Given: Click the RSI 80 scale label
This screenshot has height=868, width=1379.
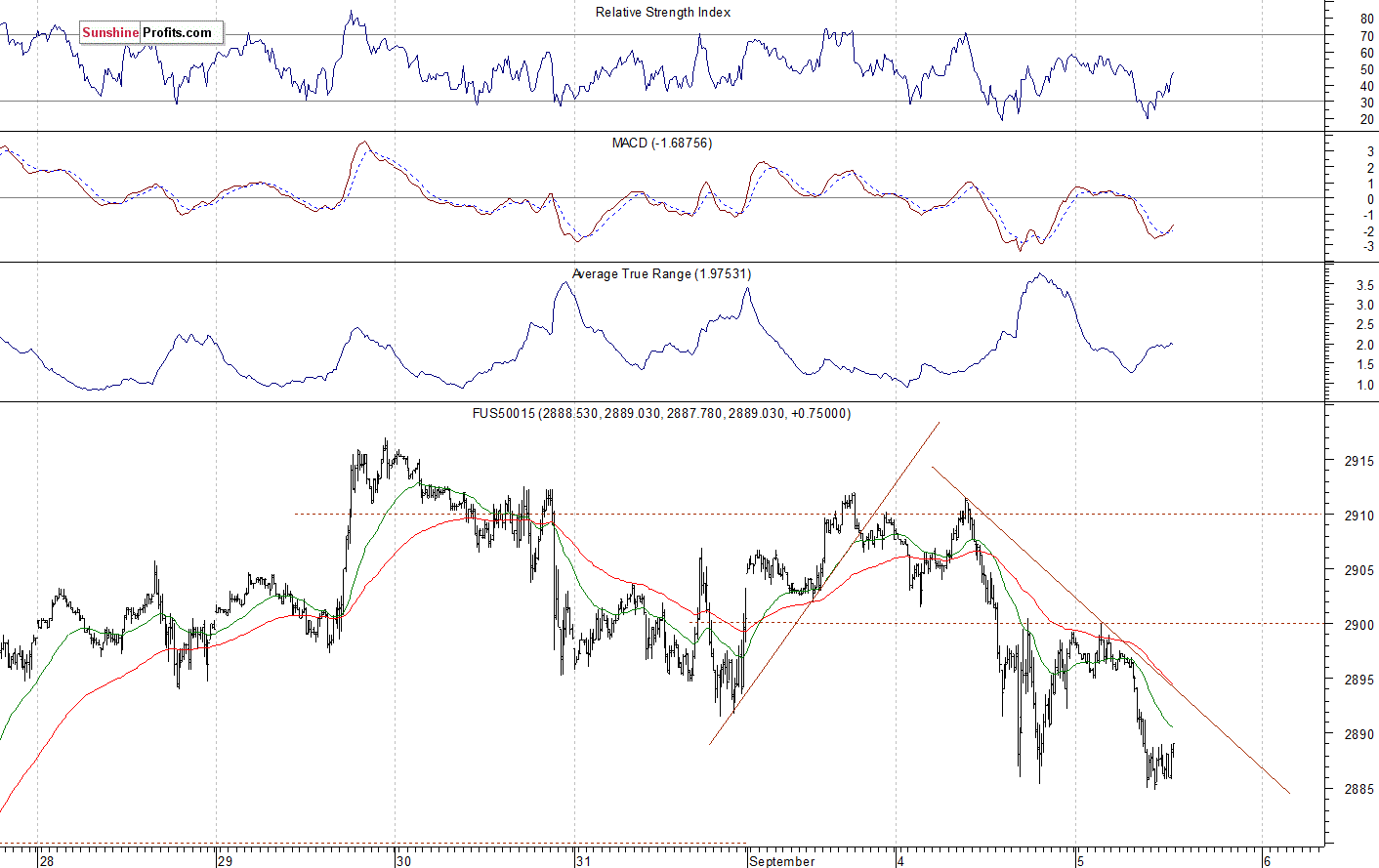Looking at the screenshot, I should [1367, 20].
